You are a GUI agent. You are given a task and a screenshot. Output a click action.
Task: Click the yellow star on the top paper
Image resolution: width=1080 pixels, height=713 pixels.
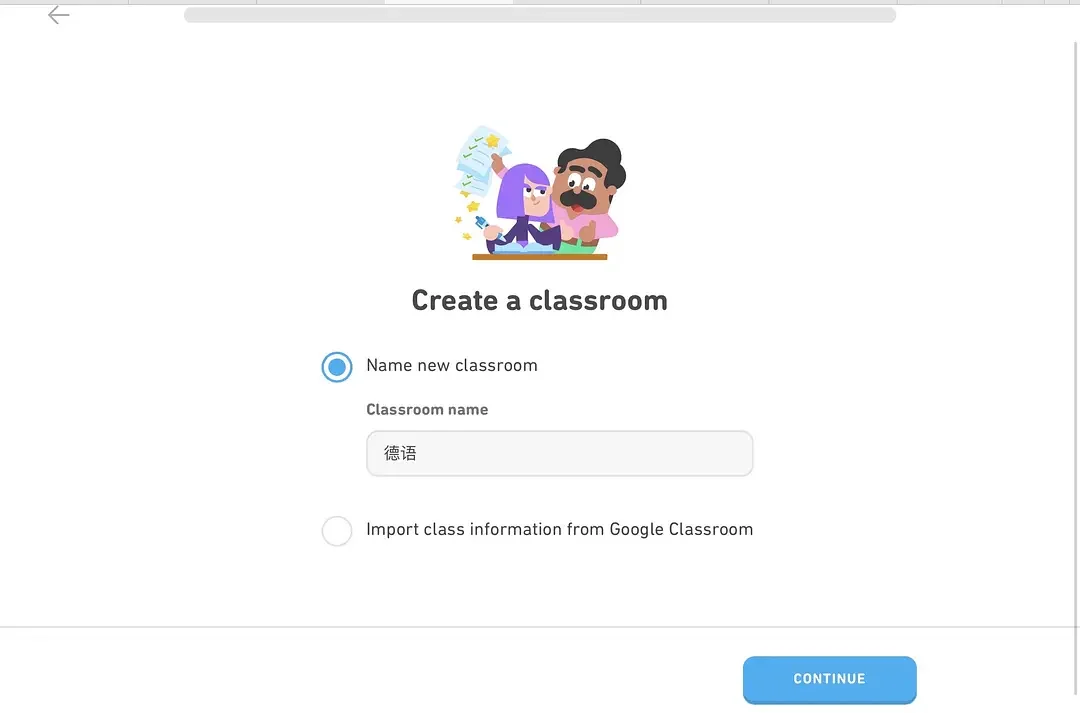492,141
